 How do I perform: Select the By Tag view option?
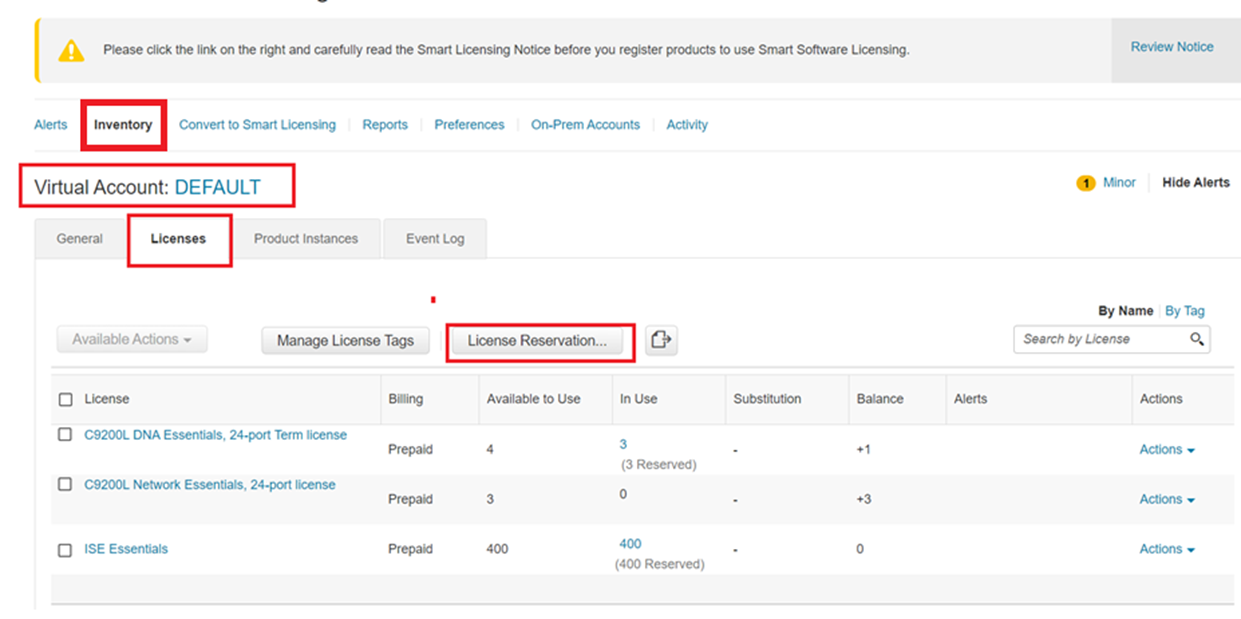[x=1185, y=311]
